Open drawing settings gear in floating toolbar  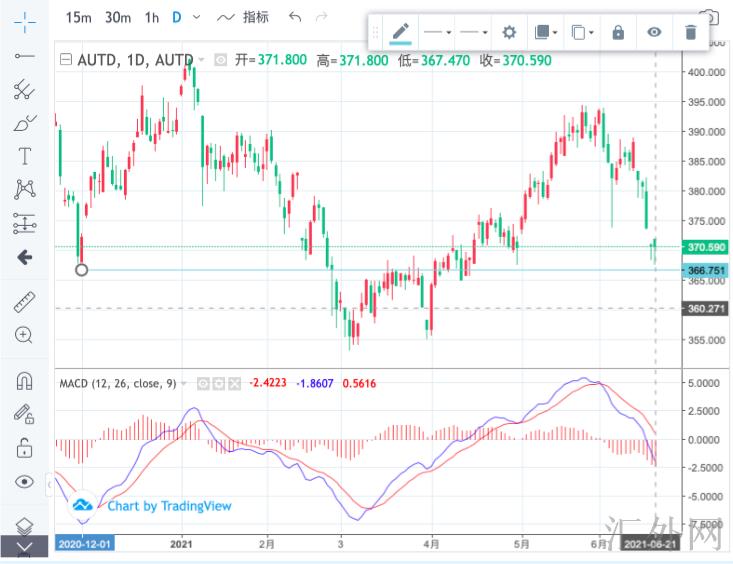509,32
